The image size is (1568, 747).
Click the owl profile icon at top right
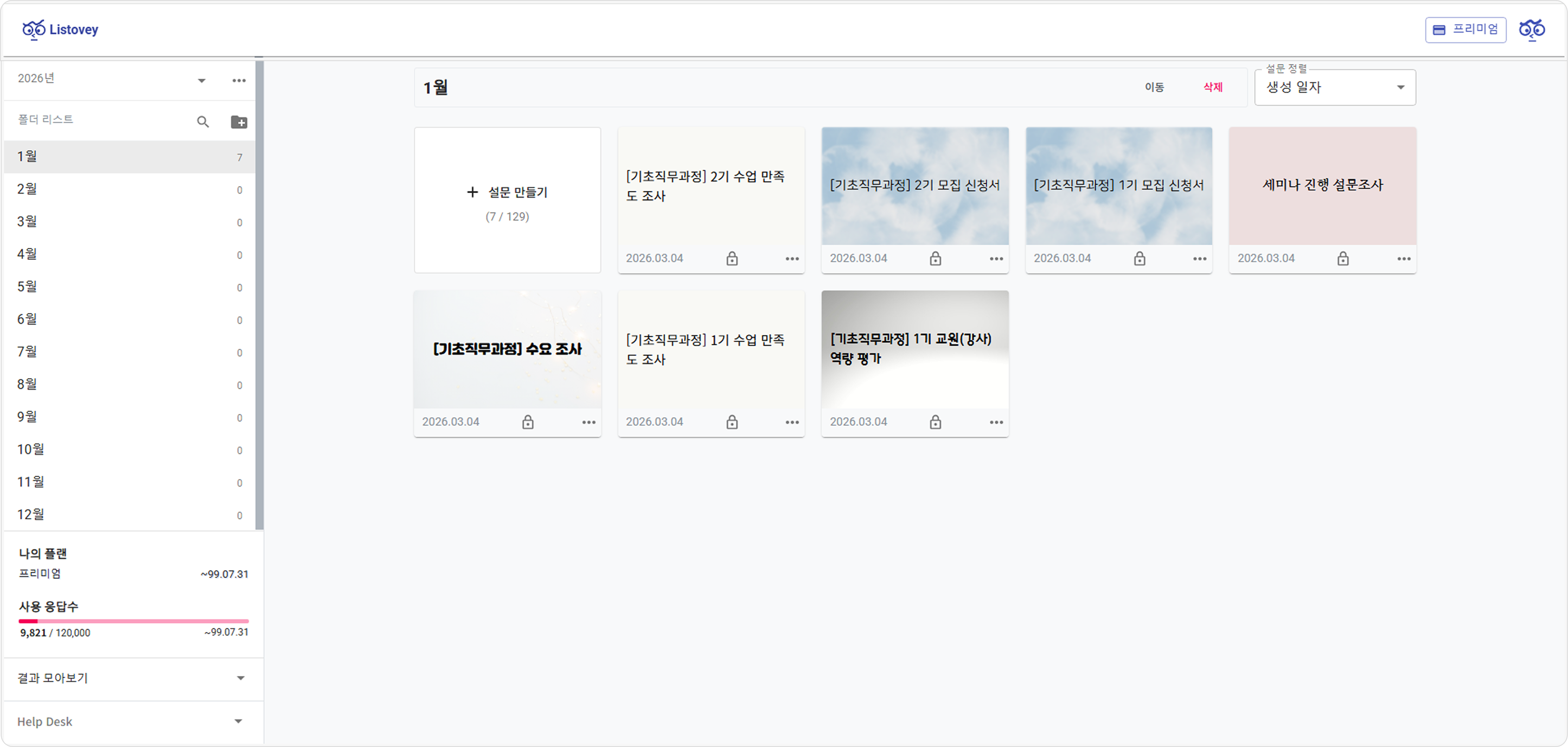tap(1532, 29)
